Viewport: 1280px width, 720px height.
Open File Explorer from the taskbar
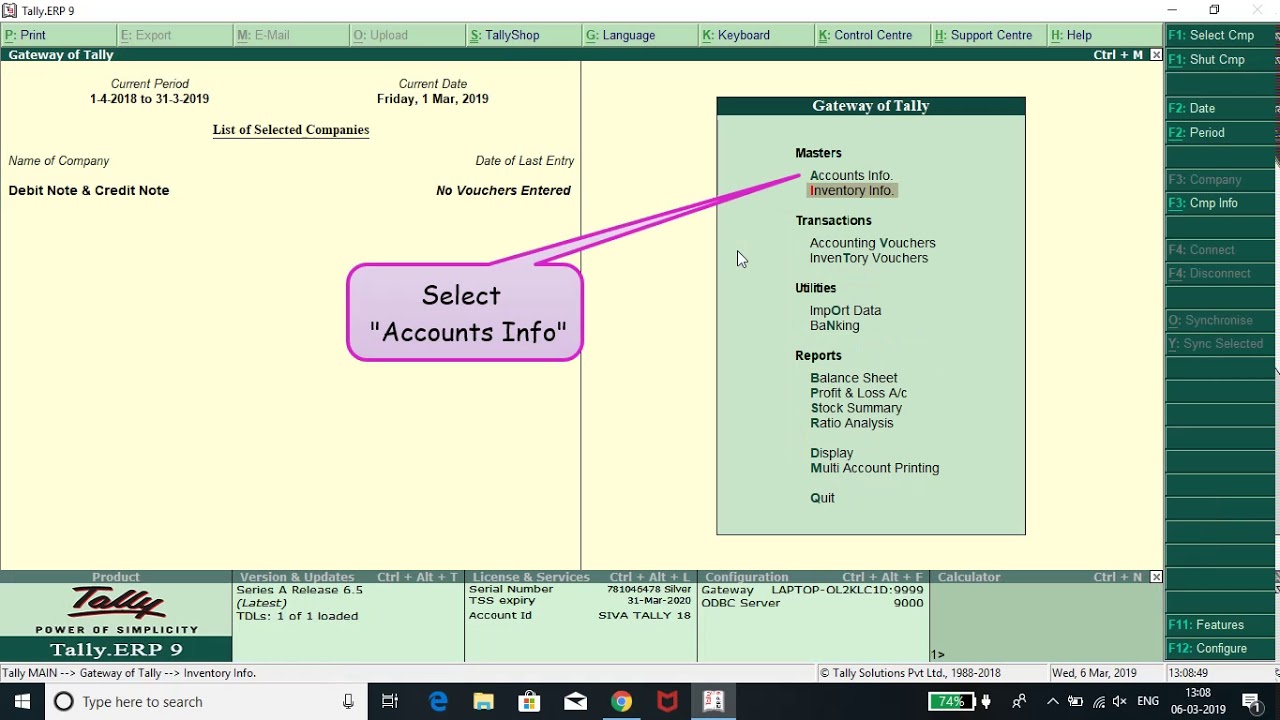[484, 702]
